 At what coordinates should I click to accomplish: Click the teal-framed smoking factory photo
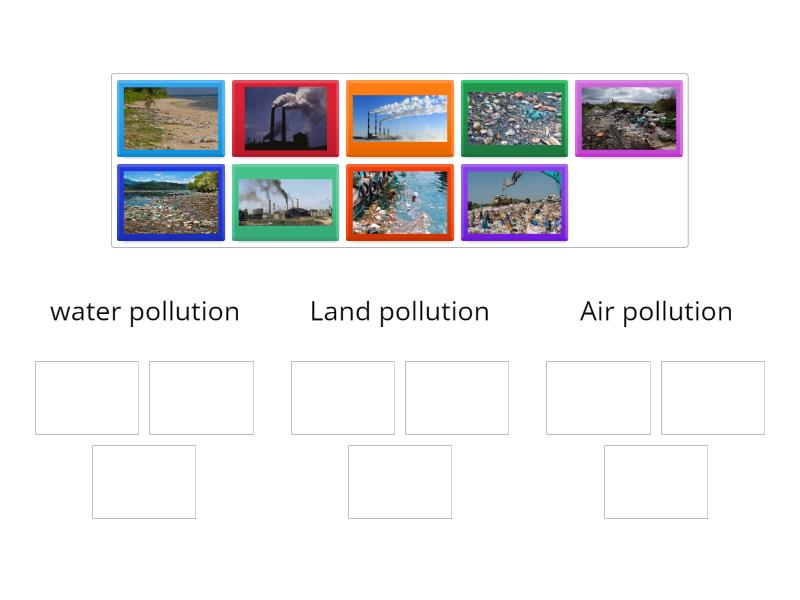coord(285,201)
